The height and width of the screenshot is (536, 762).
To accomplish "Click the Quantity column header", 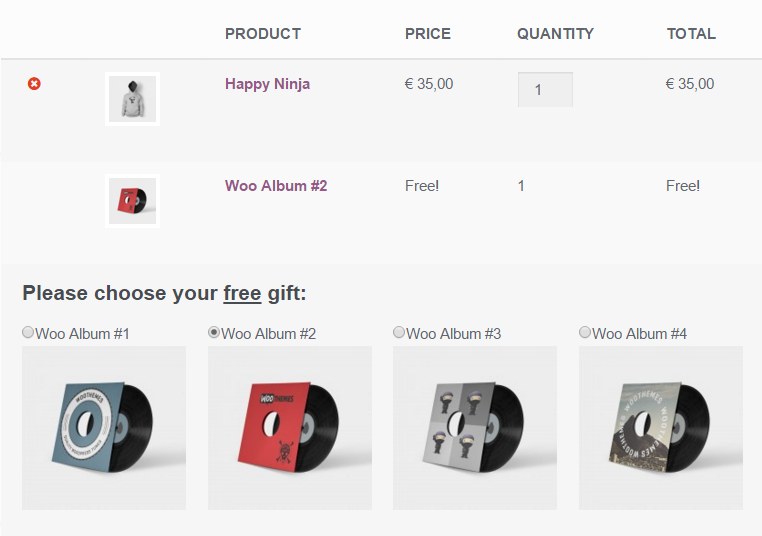I will click(x=555, y=34).
